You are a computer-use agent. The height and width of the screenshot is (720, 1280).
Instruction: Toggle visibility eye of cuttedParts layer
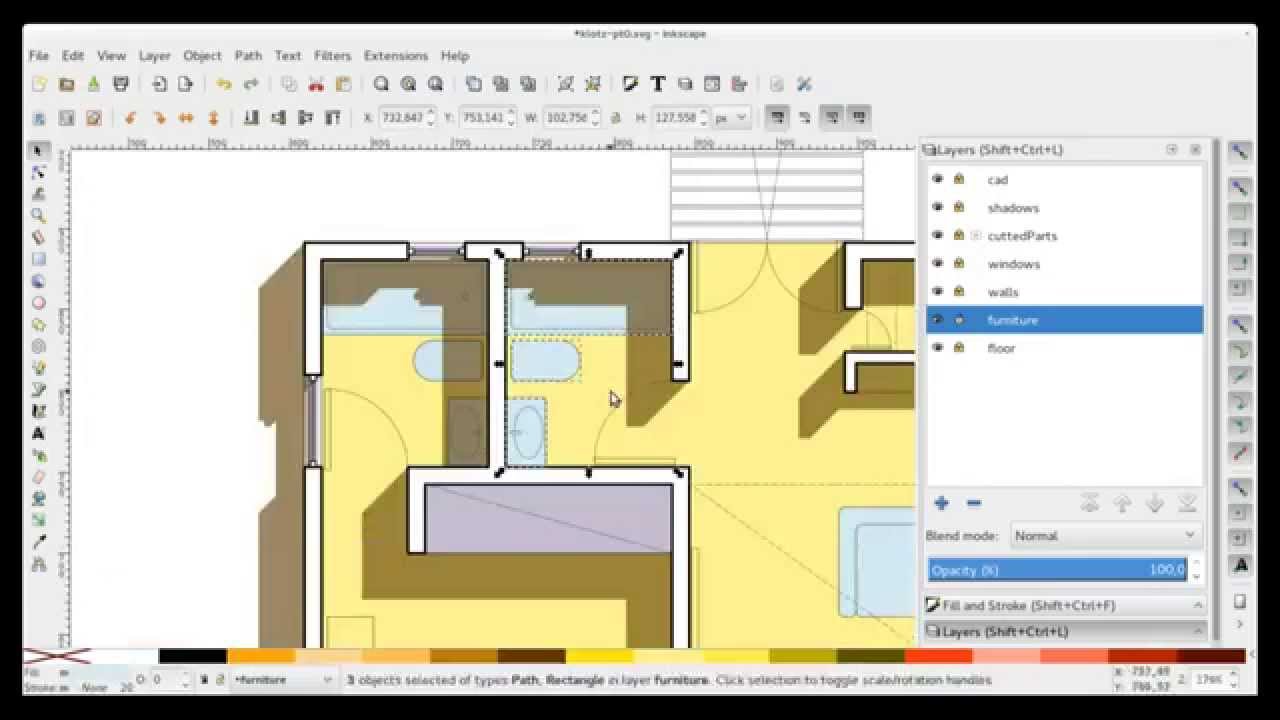tap(937, 235)
